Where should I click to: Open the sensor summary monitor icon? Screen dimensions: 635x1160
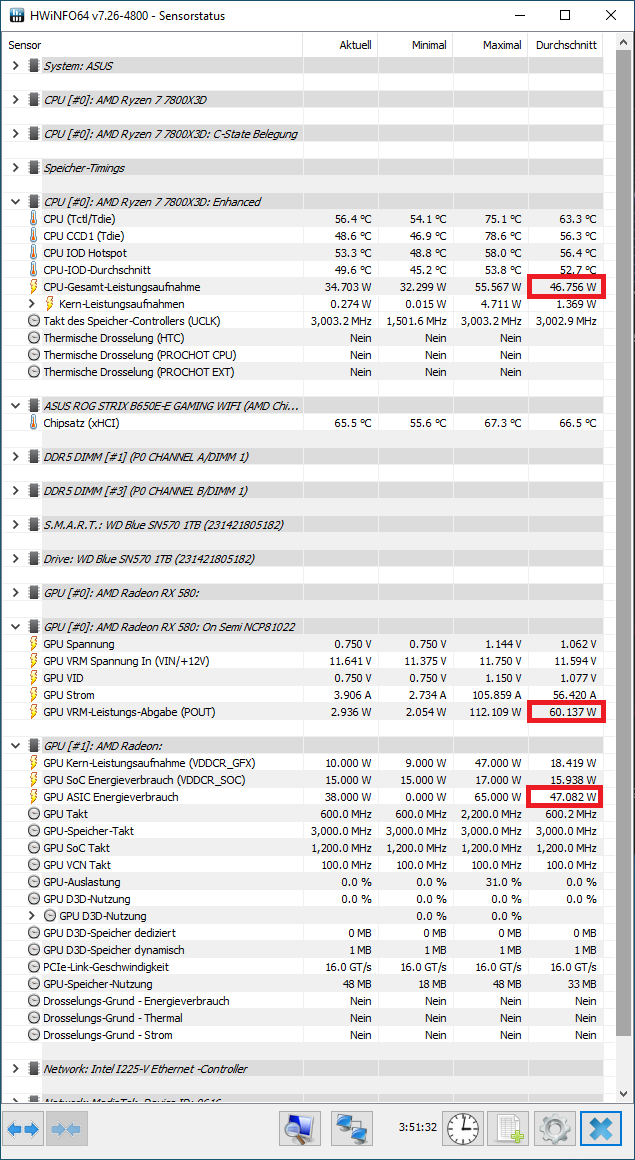[x=300, y=1129]
